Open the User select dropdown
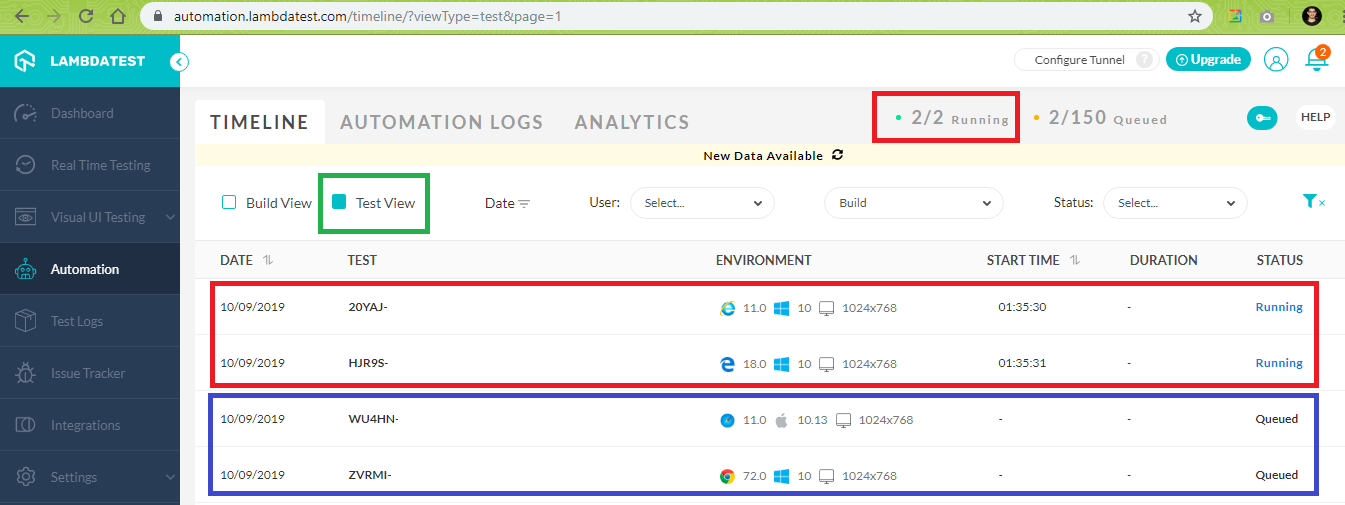The image size is (1345, 505). coord(702,203)
